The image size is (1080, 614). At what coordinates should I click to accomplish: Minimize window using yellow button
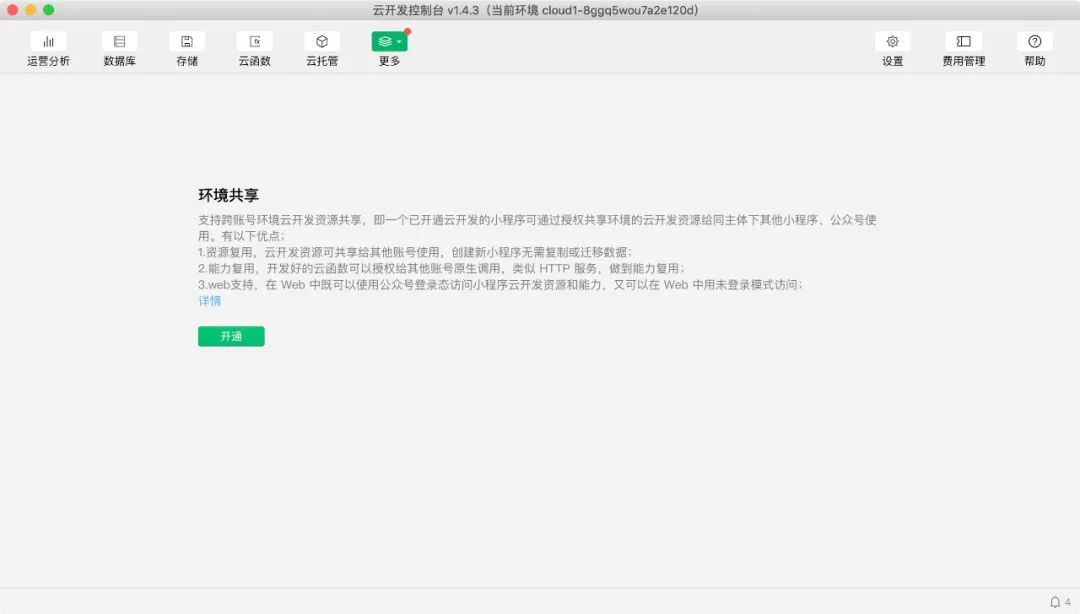pos(30,10)
